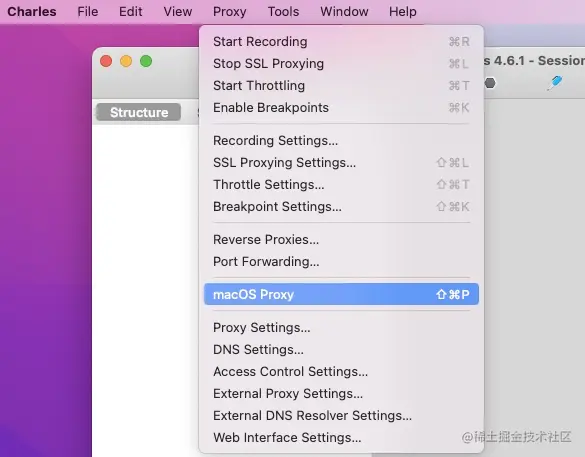Open Recording Settings...
Image resolution: width=585 pixels, height=457 pixels.
[x=341, y=141]
